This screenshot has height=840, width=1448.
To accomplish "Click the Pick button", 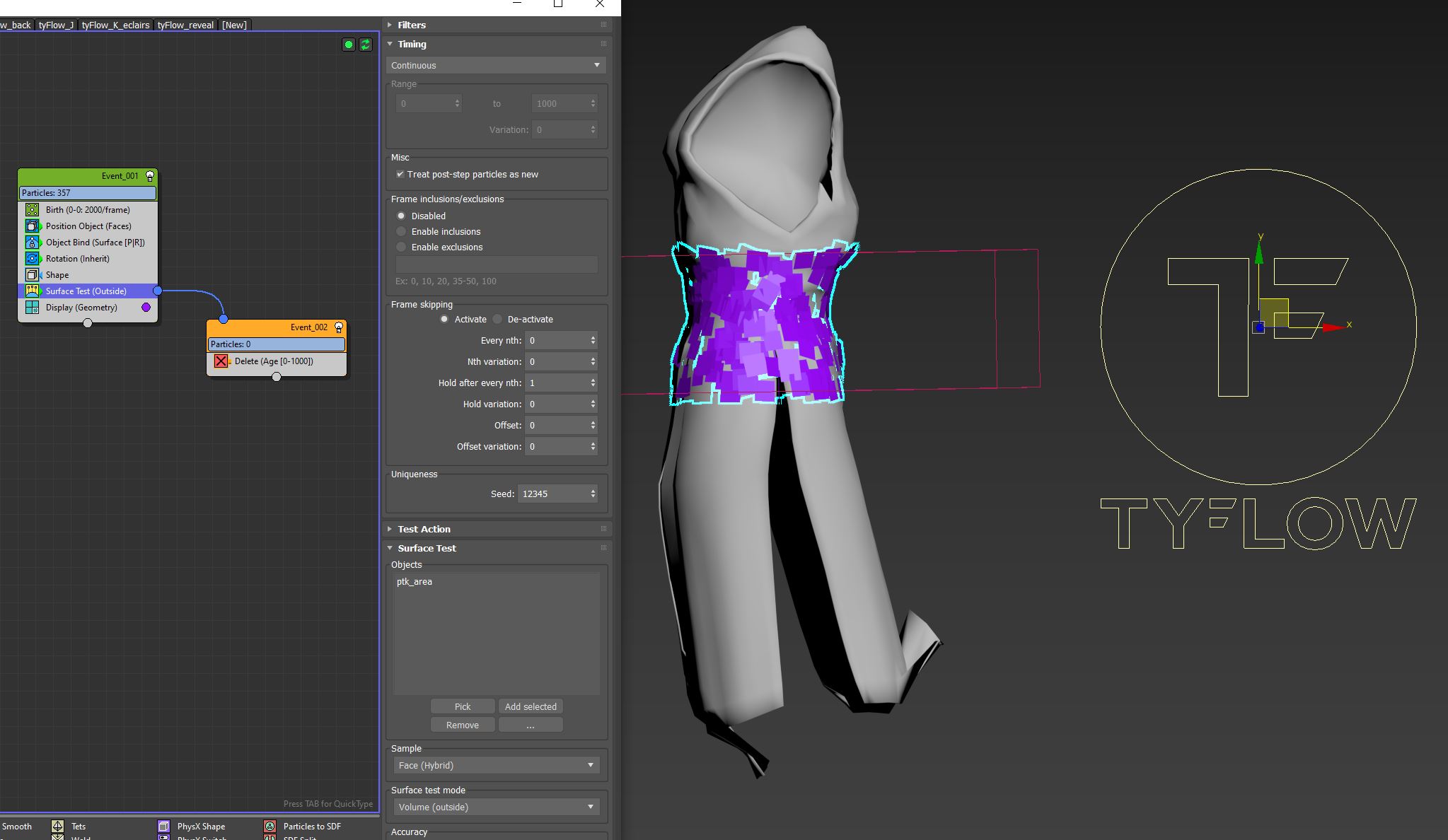I will [462, 706].
